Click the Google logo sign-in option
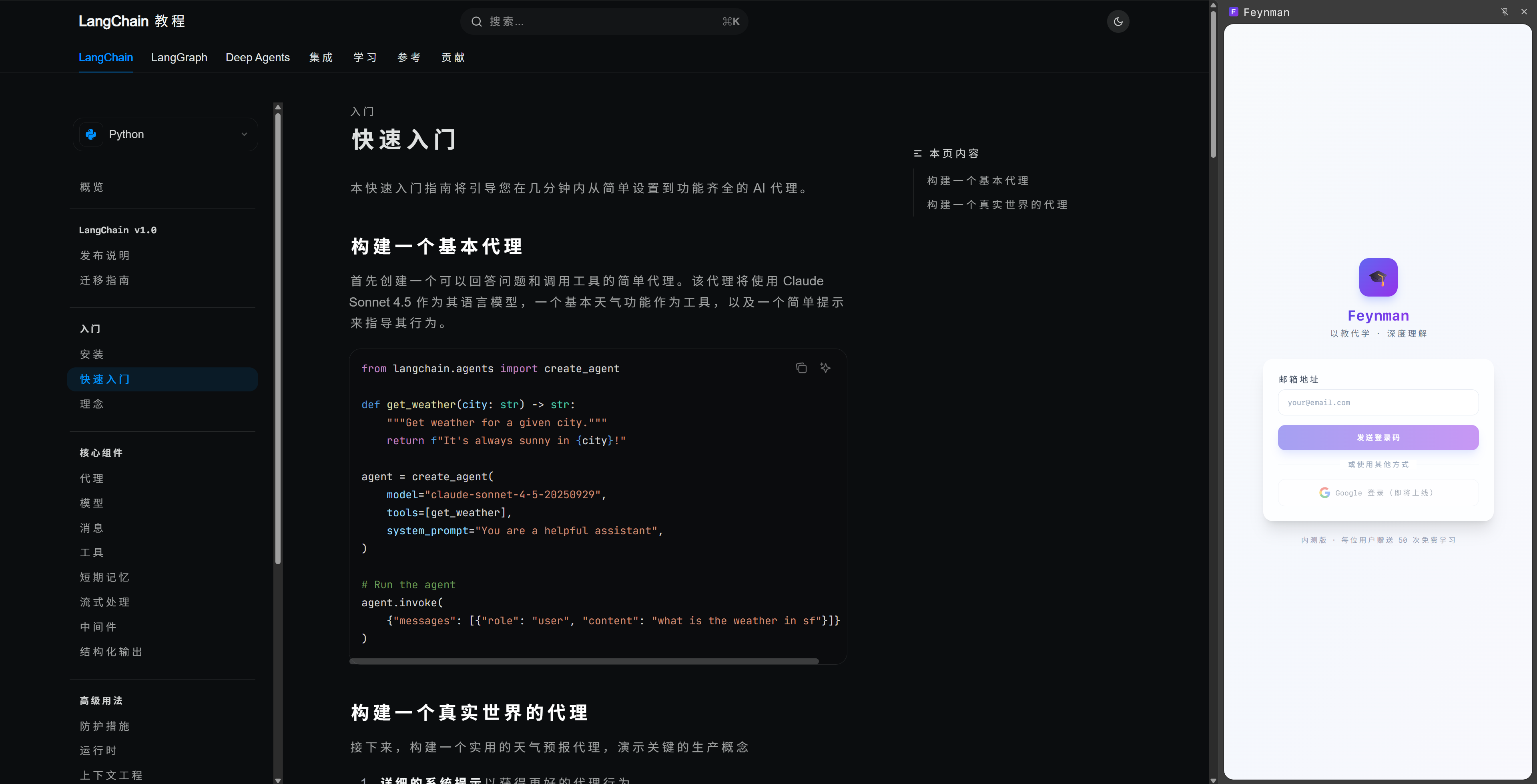Viewport: 1537px width, 784px height. point(1324,493)
